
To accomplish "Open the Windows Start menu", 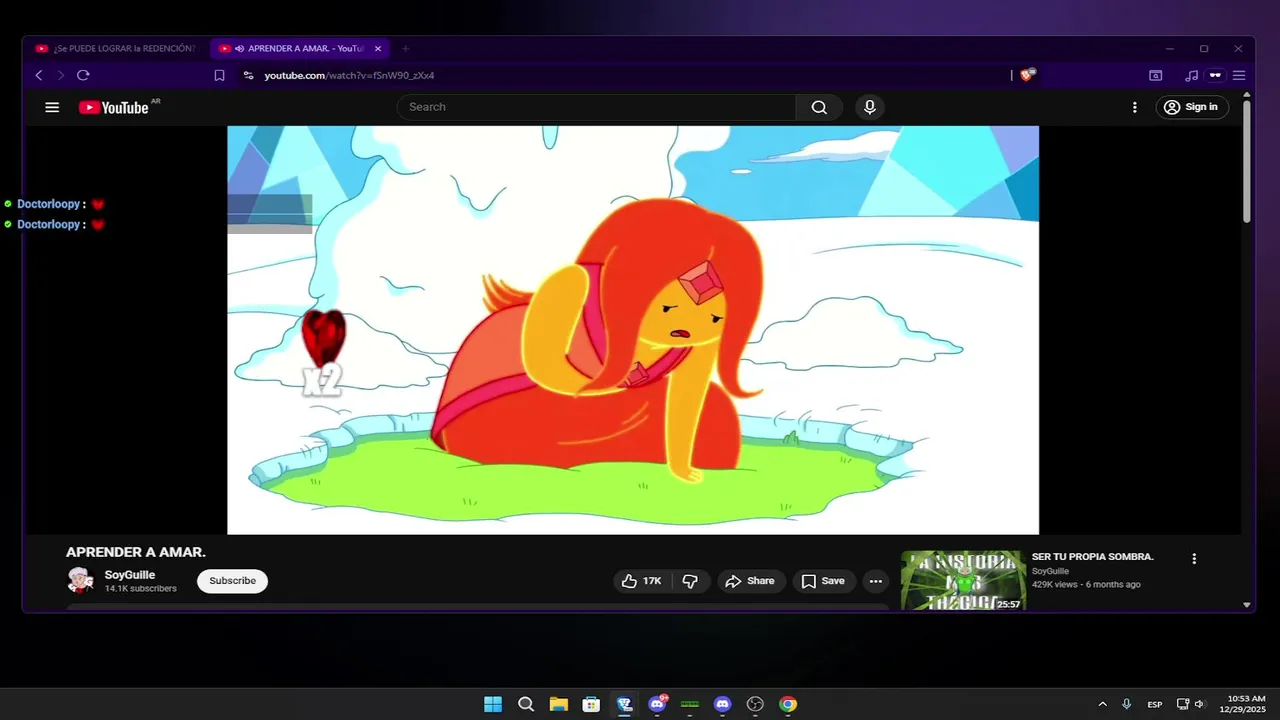I will coord(493,704).
